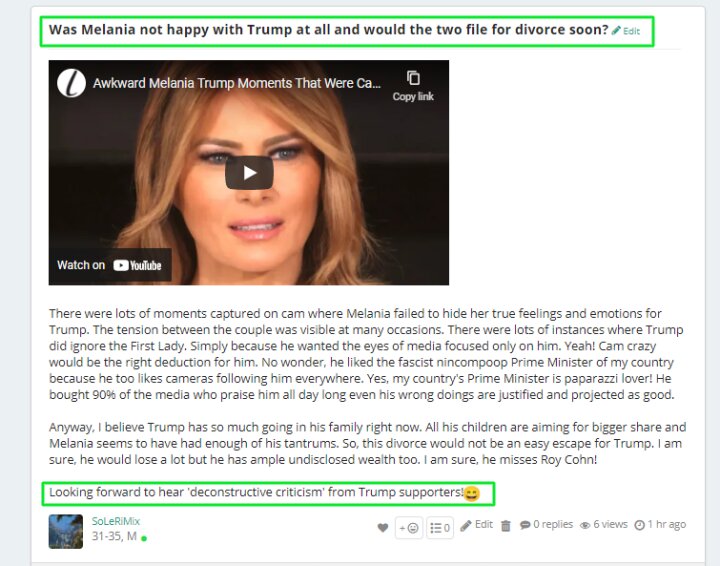The height and width of the screenshot is (566, 720).
Task: Open the list counter button showing 0
Action: click(x=440, y=528)
